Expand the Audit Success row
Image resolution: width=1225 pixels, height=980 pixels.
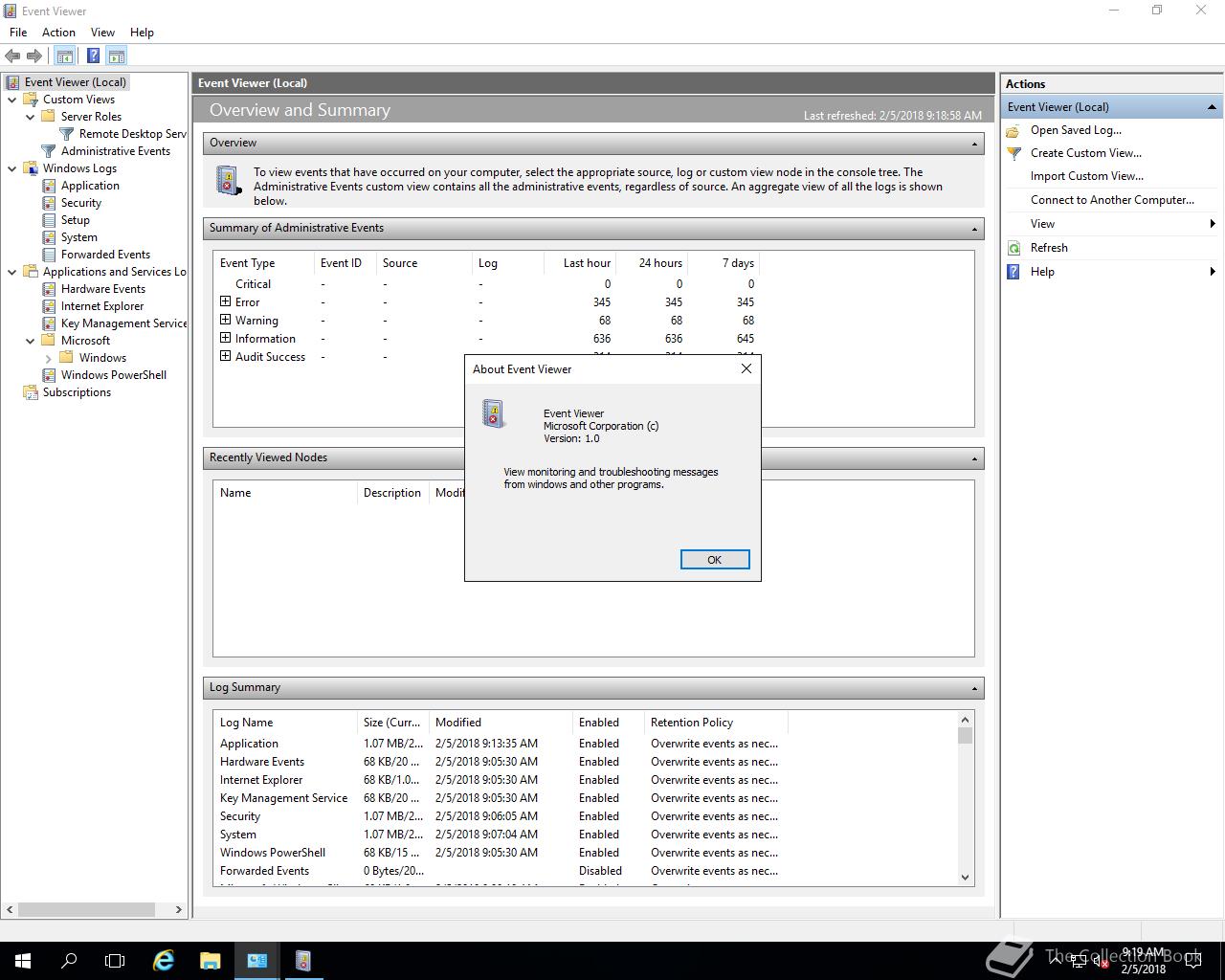coord(225,356)
